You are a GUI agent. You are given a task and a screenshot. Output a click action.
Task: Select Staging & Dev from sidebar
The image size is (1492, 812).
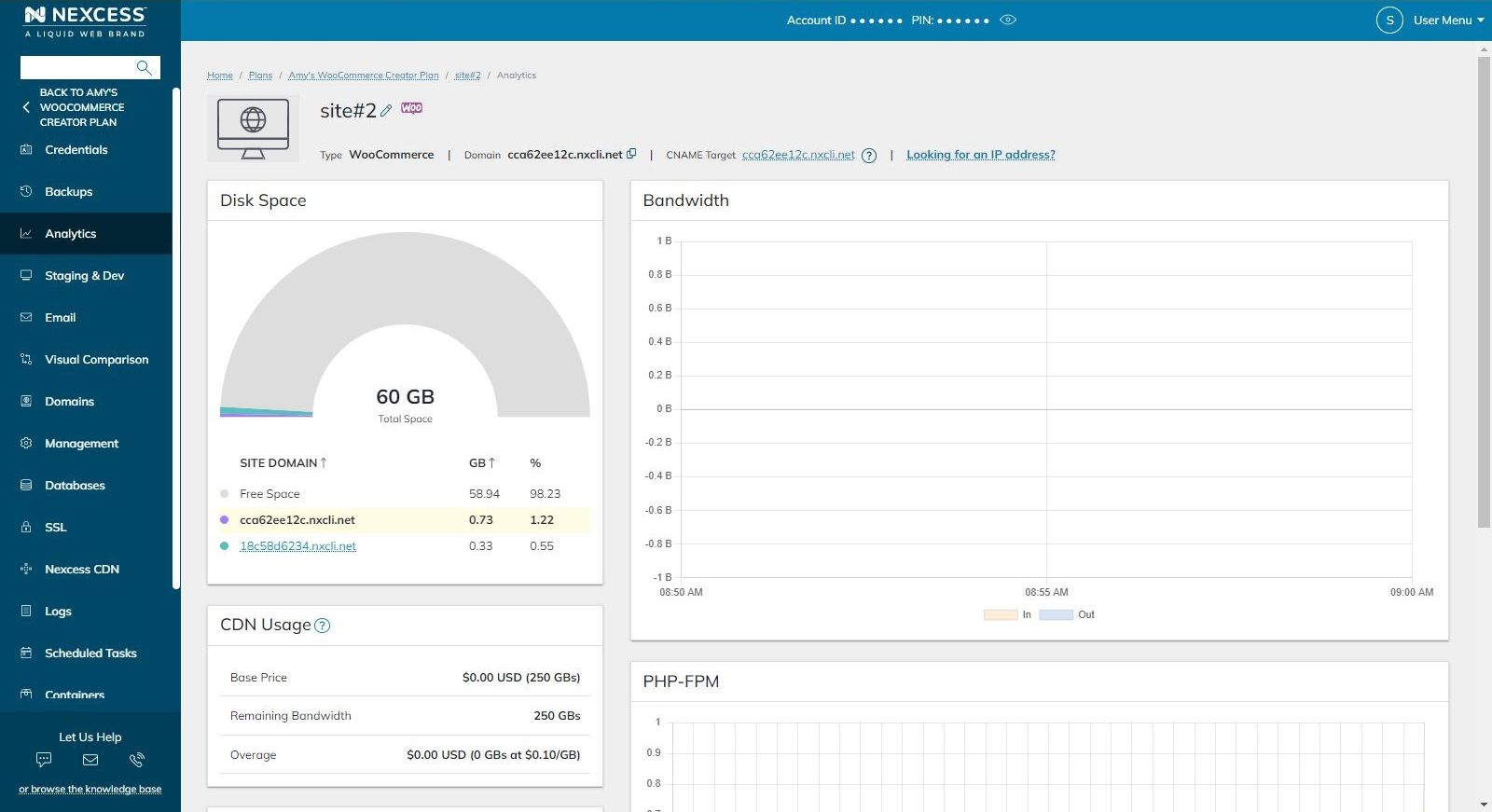tap(84, 275)
